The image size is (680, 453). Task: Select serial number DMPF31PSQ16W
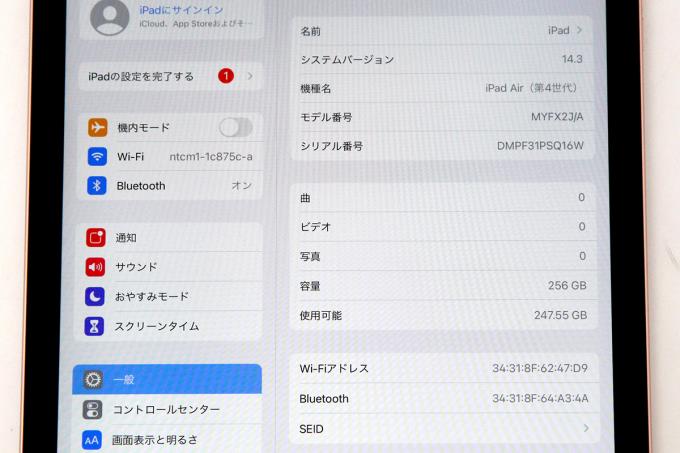(x=540, y=146)
